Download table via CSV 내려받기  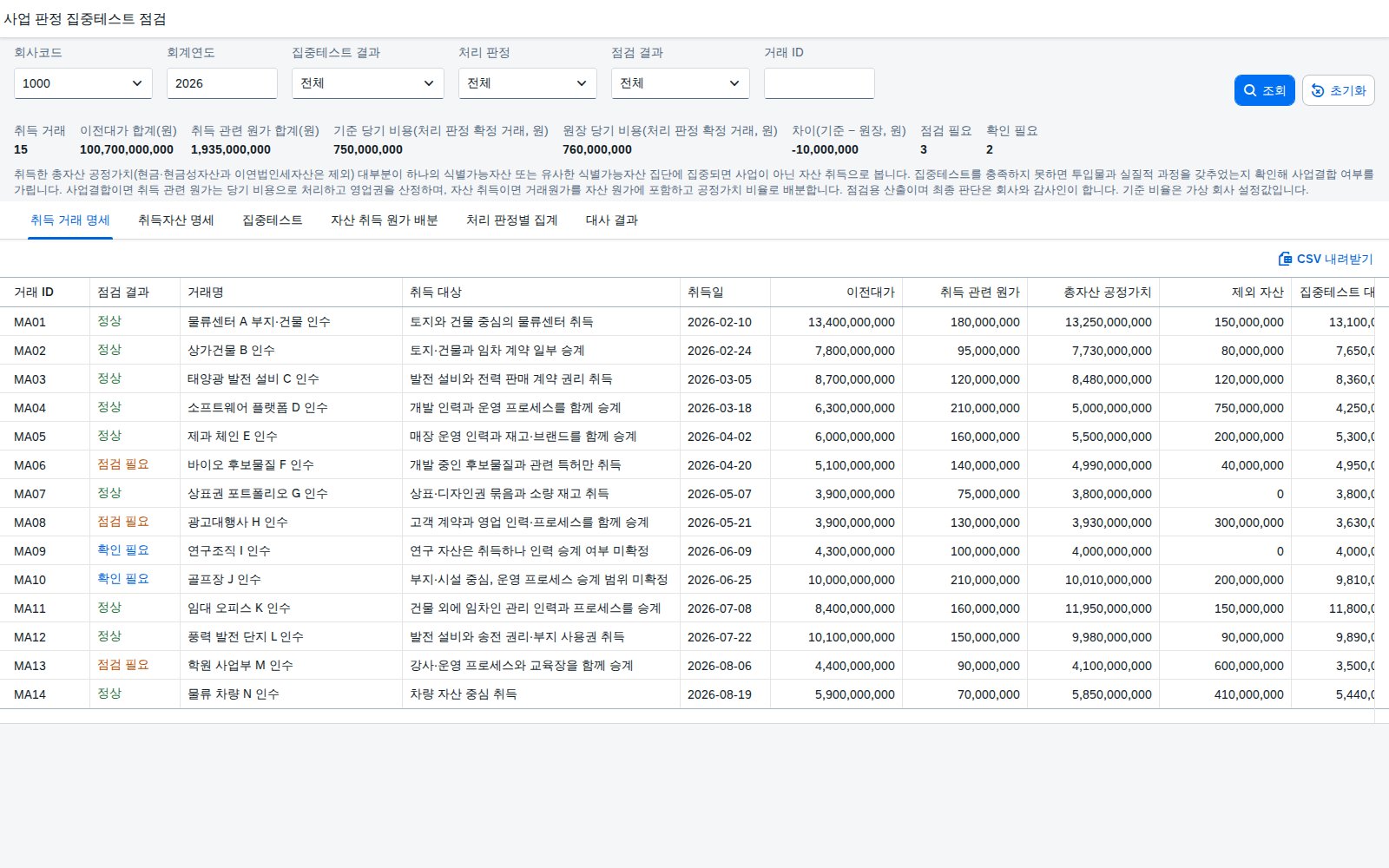click(x=1326, y=259)
